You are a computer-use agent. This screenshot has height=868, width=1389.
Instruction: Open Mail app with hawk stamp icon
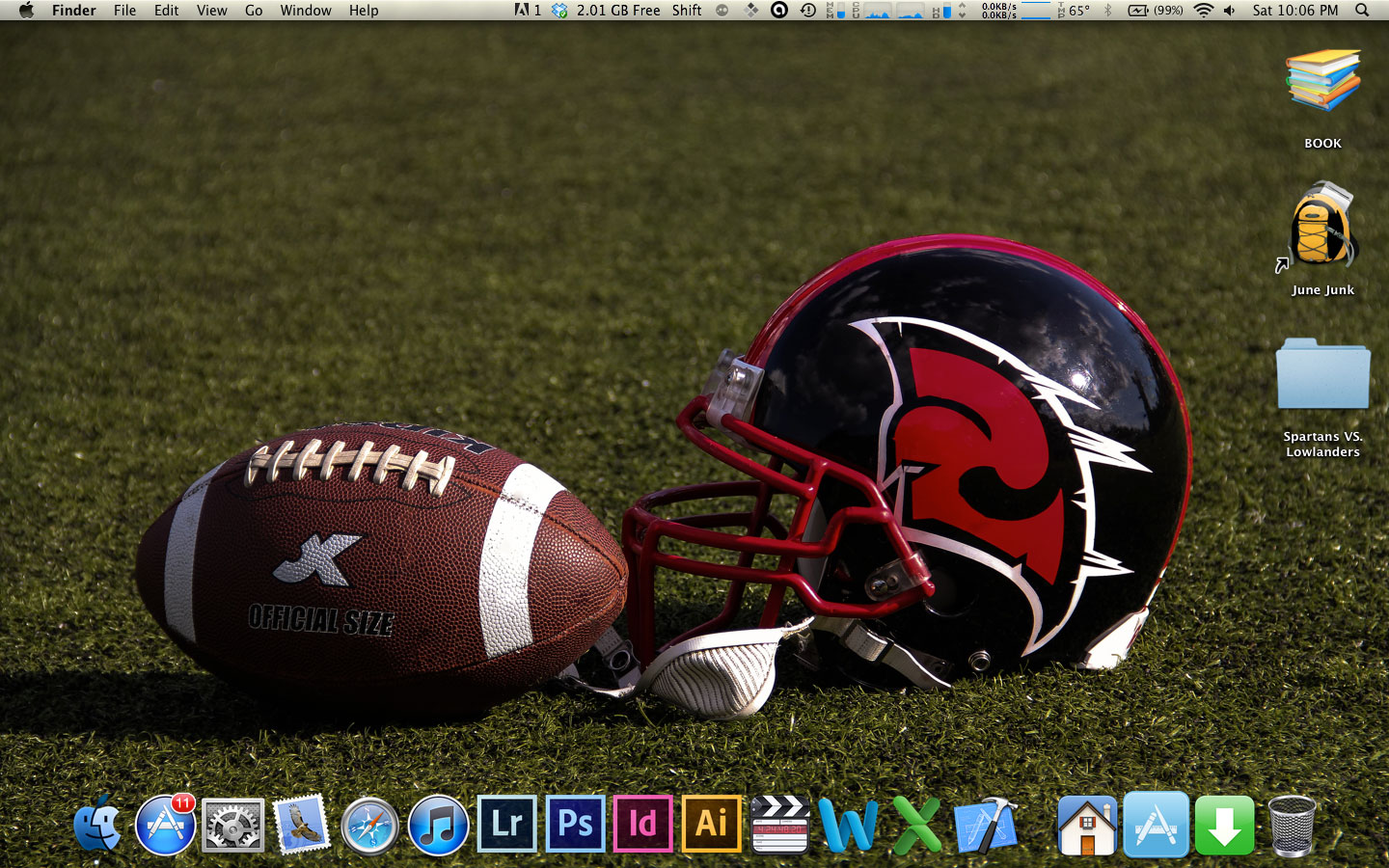[302, 825]
